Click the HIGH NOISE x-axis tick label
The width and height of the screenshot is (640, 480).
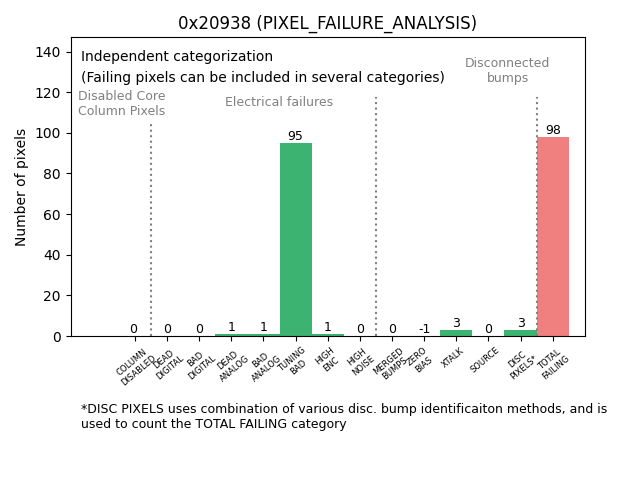[359, 363]
